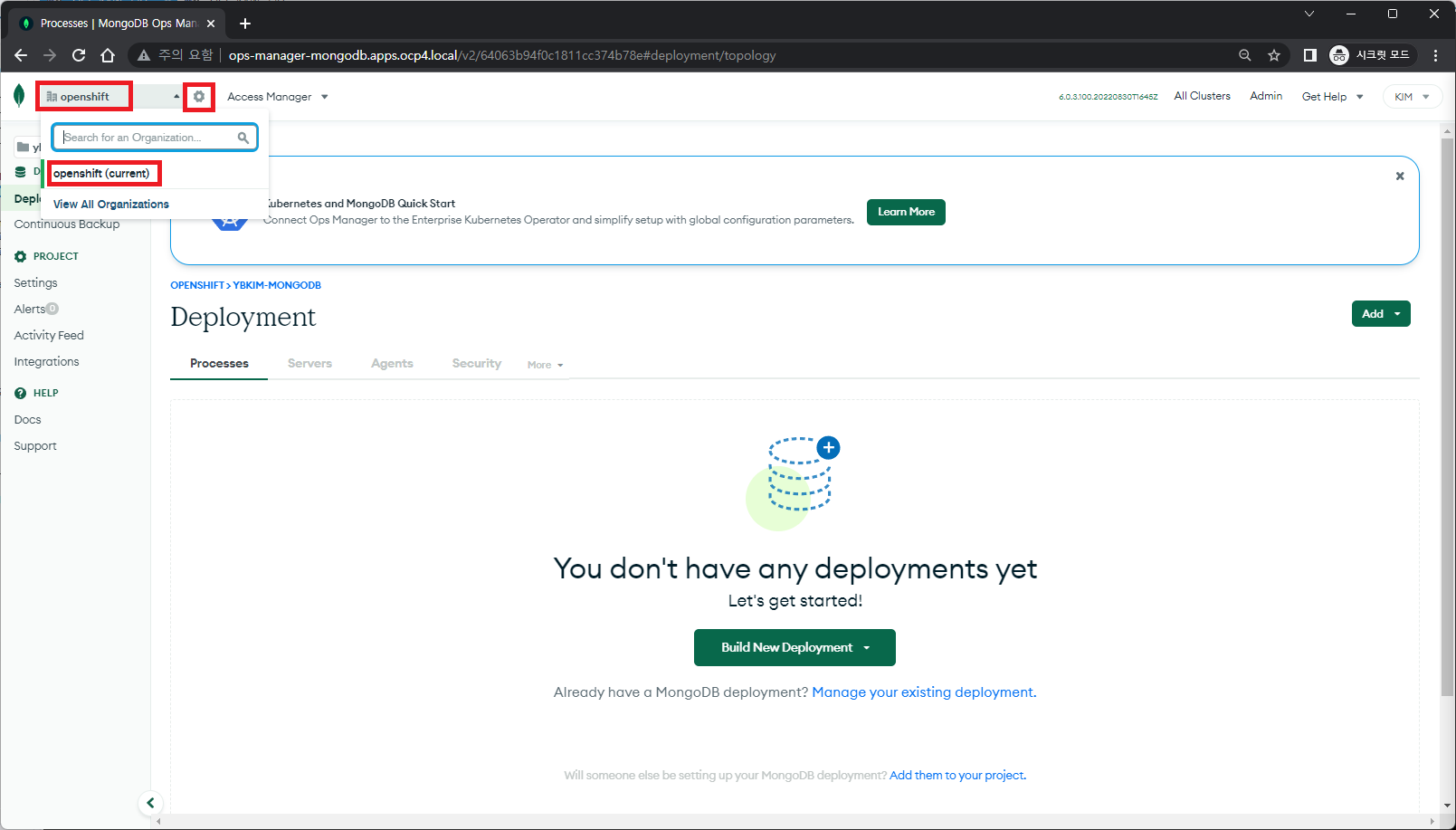Expand the Get Help dropdown

pyautogui.click(x=1332, y=97)
